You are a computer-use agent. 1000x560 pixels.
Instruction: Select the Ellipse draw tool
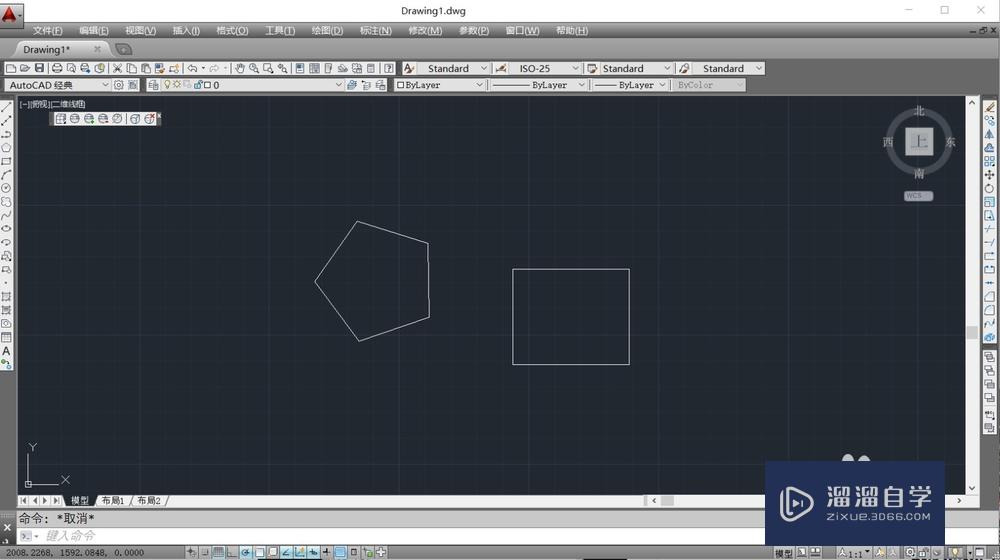(6, 228)
